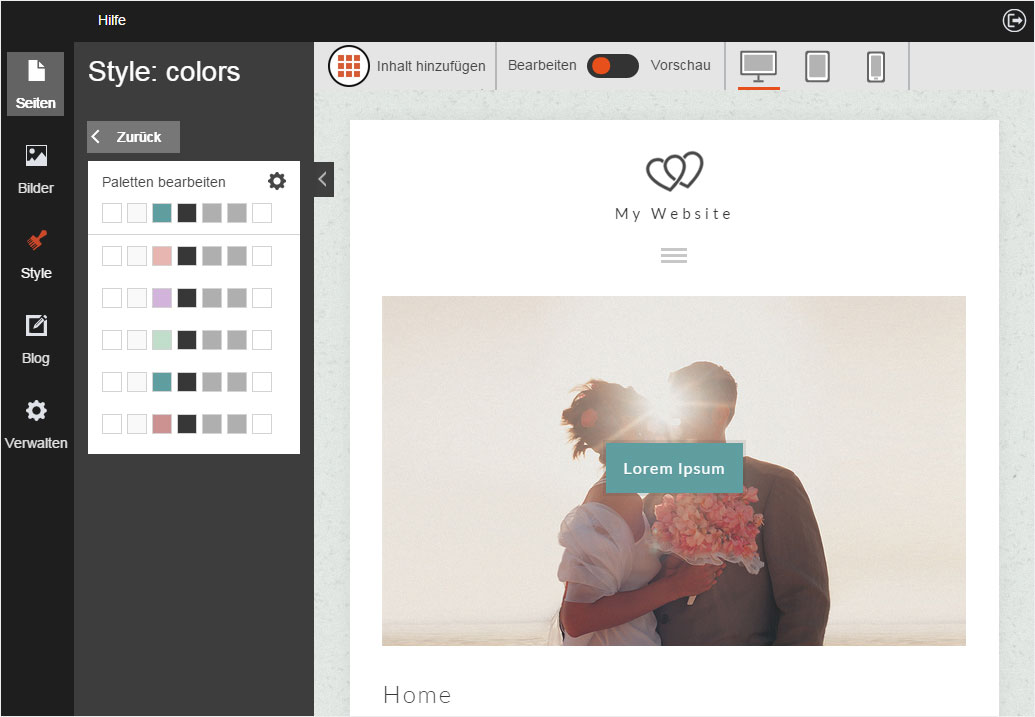Open the Seiten pages section
This screenshot has height=717, width=1035.
tap(36, 84)
